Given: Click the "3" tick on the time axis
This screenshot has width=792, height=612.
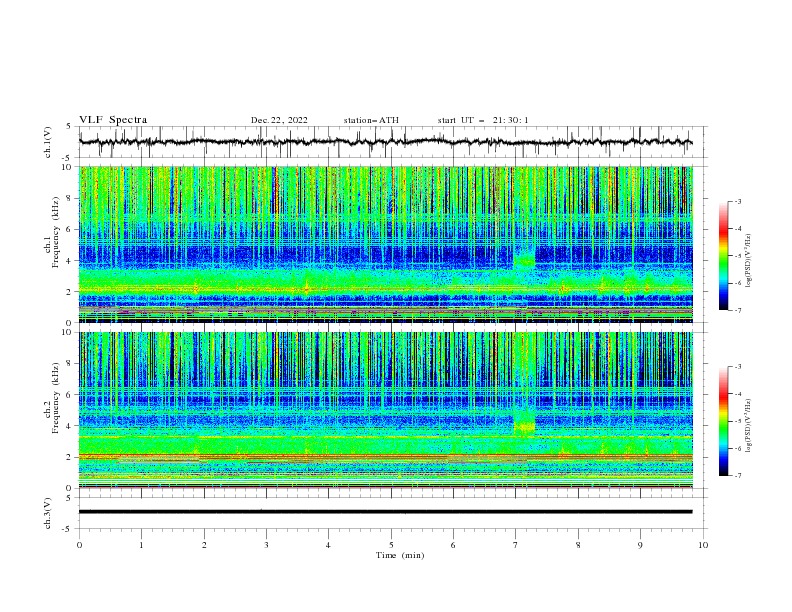Looking at the screenshot, I should click(266, 545).
